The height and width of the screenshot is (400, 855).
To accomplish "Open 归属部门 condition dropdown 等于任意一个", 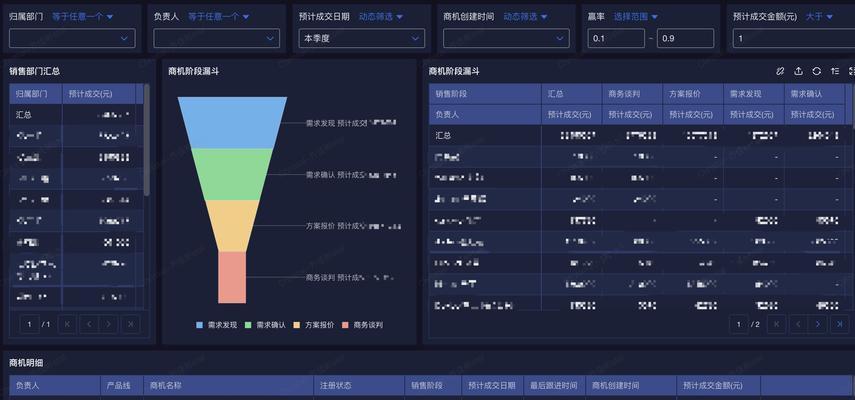I will click(83, 17).
